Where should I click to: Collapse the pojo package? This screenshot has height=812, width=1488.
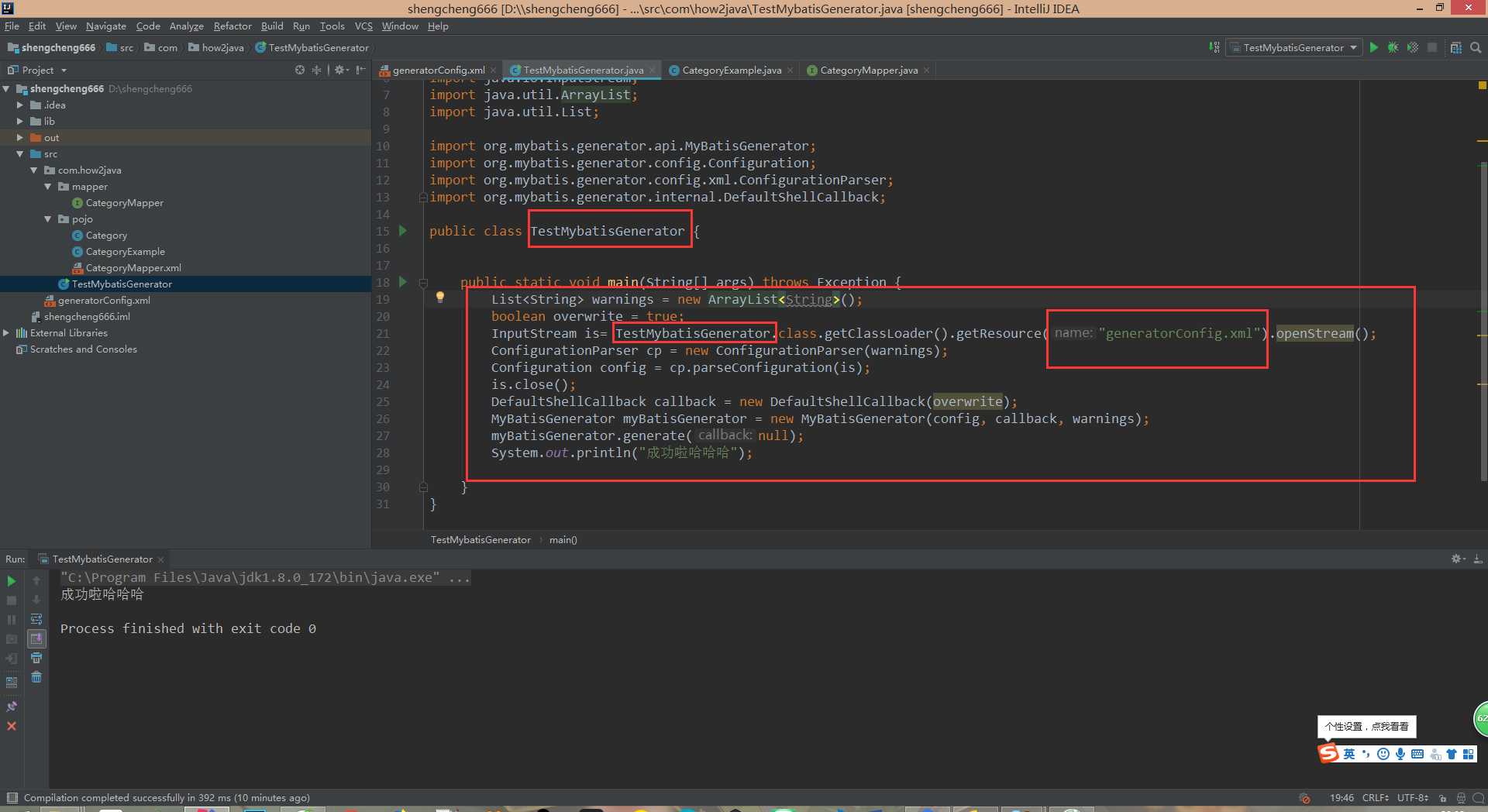click(x=48, y=218)
